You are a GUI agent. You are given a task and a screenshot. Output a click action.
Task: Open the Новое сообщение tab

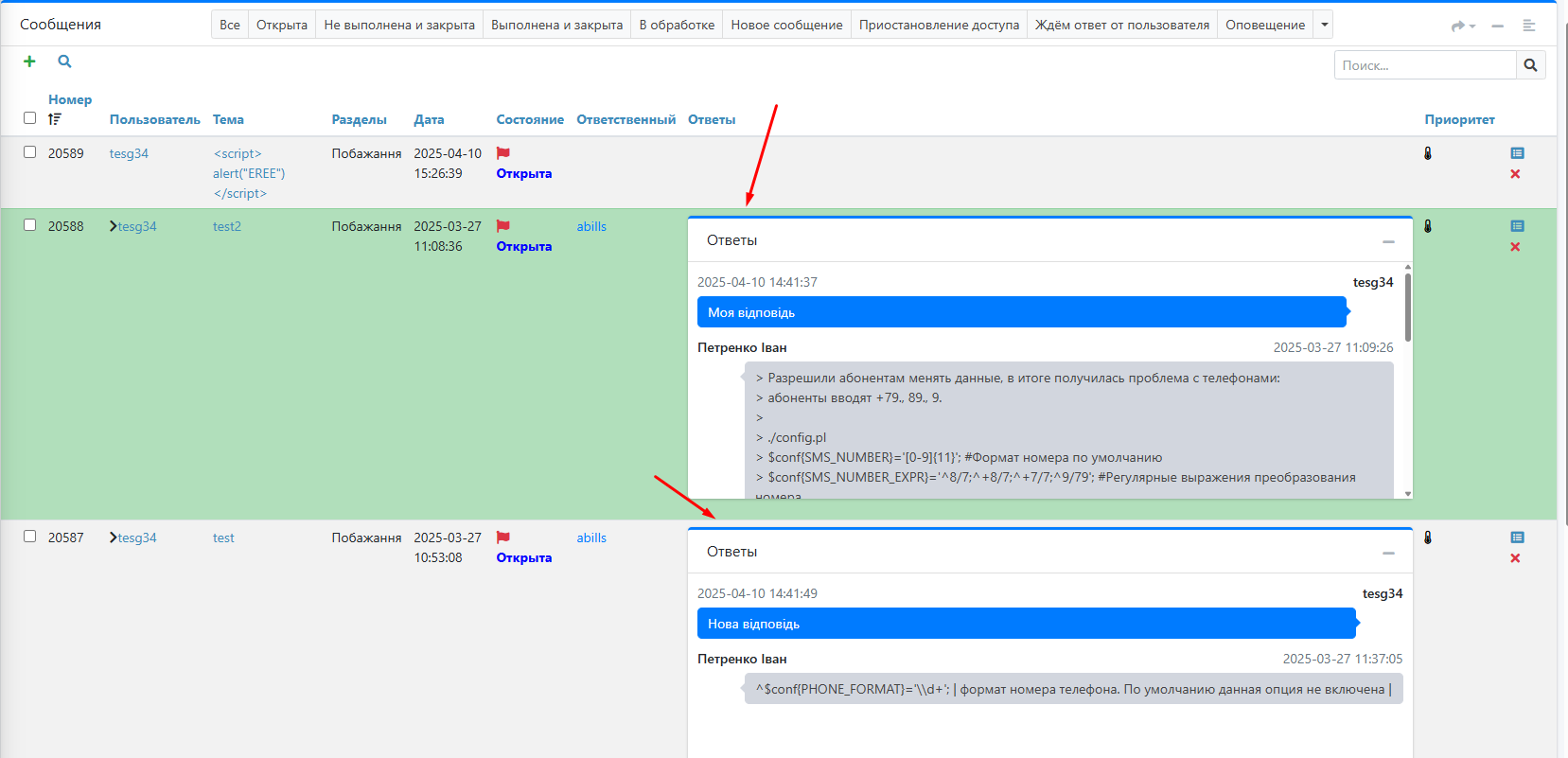(x=787, y=25)
